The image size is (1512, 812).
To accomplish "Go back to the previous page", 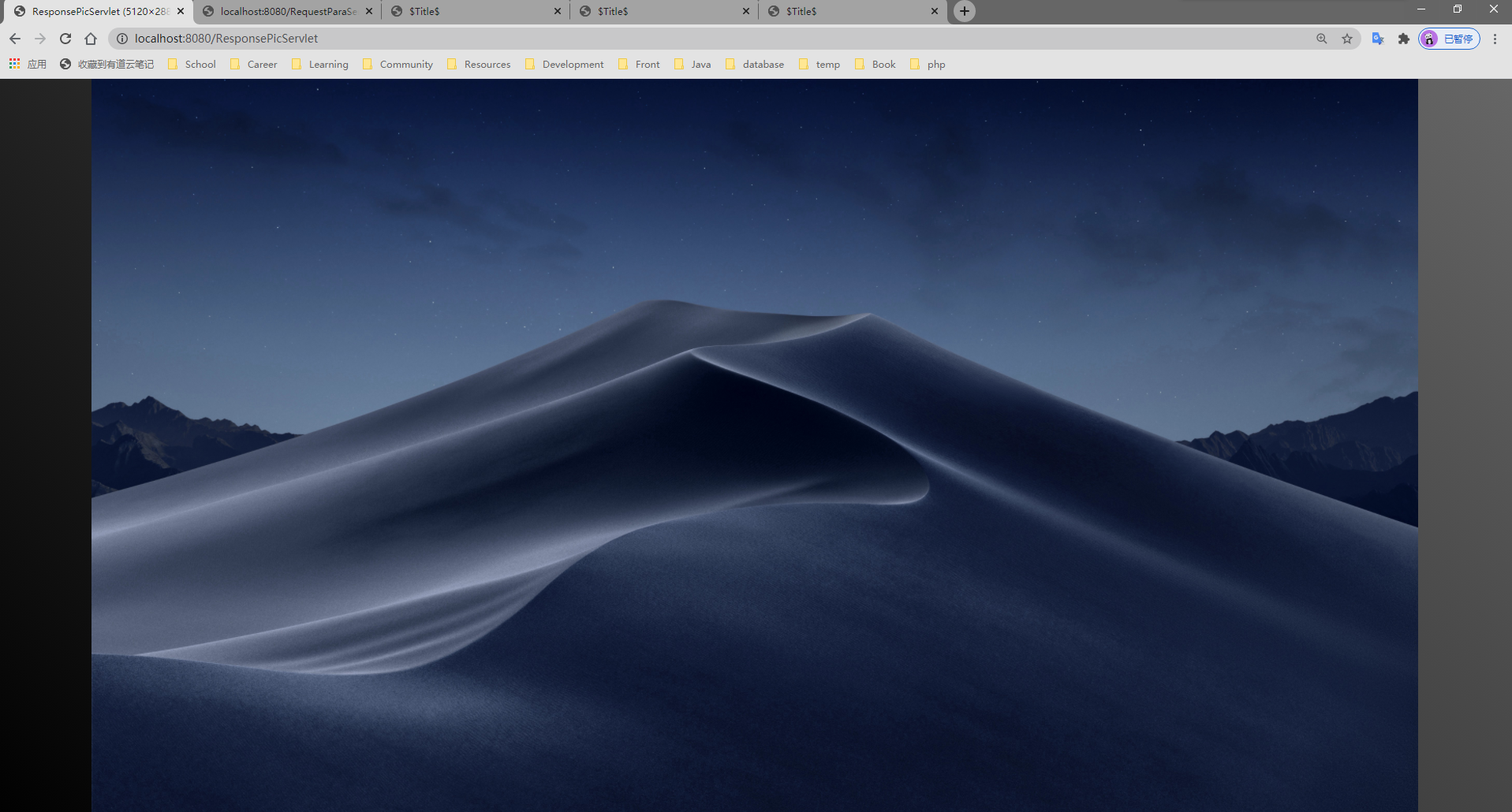I will [x=15, y=39].
